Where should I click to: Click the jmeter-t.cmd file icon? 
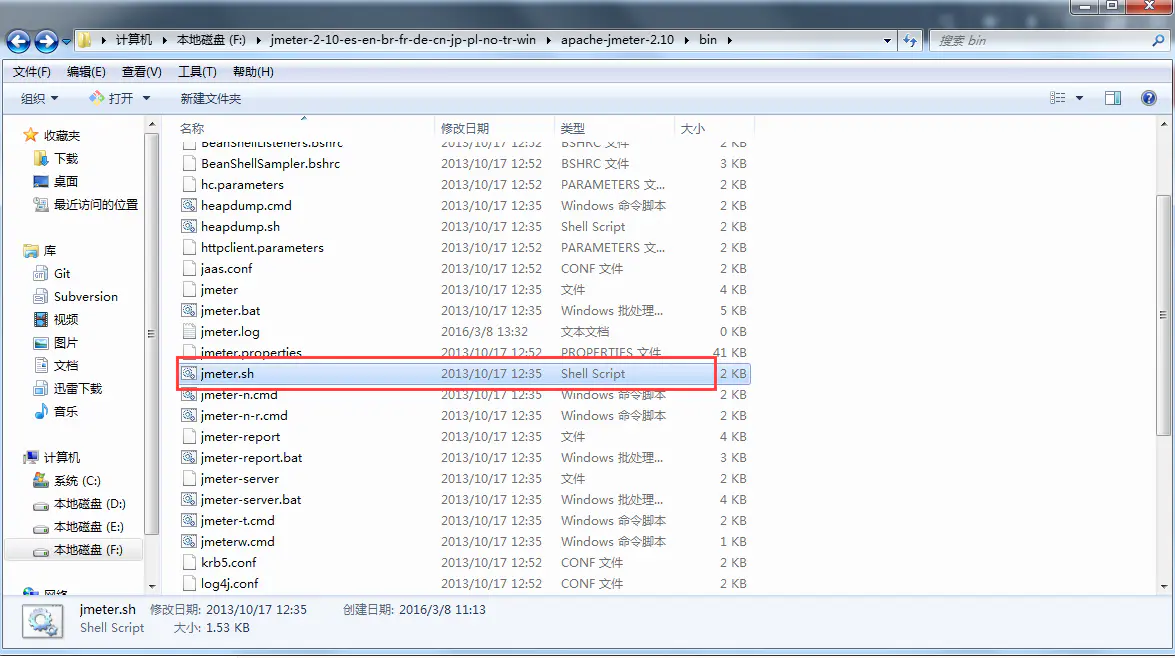(x=190, y=520)
